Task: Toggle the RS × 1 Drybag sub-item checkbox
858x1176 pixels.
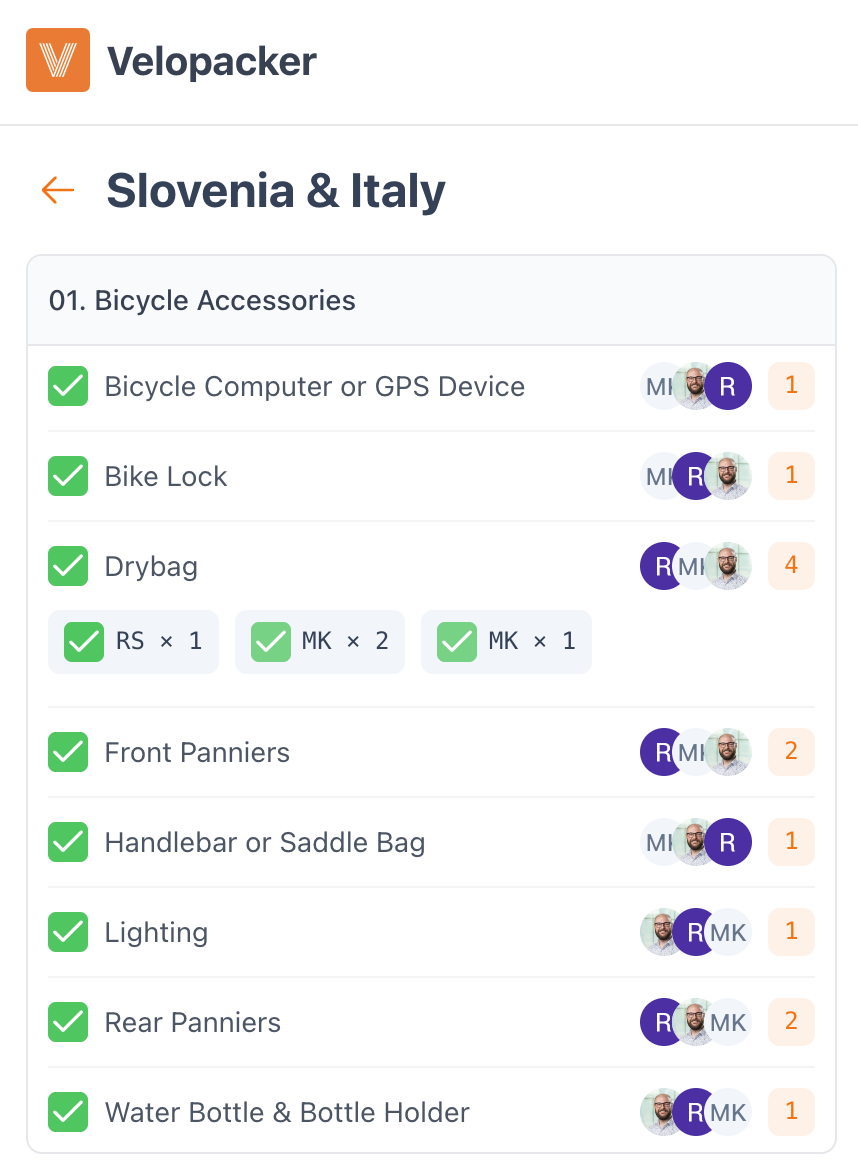Action: 85,642
